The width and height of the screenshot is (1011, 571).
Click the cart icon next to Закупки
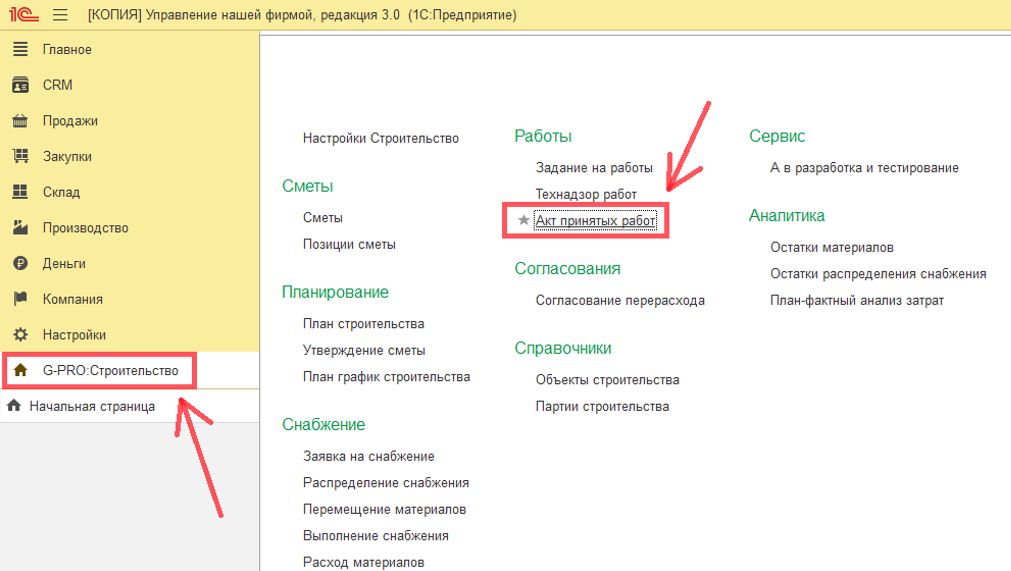[x=20, y=156]
